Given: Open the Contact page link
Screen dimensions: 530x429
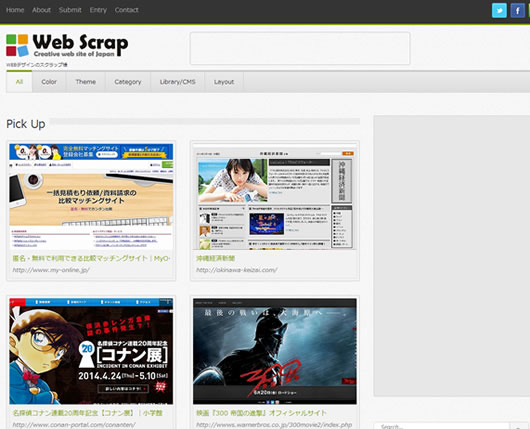Looking at the screenshot, I should 126,10.
